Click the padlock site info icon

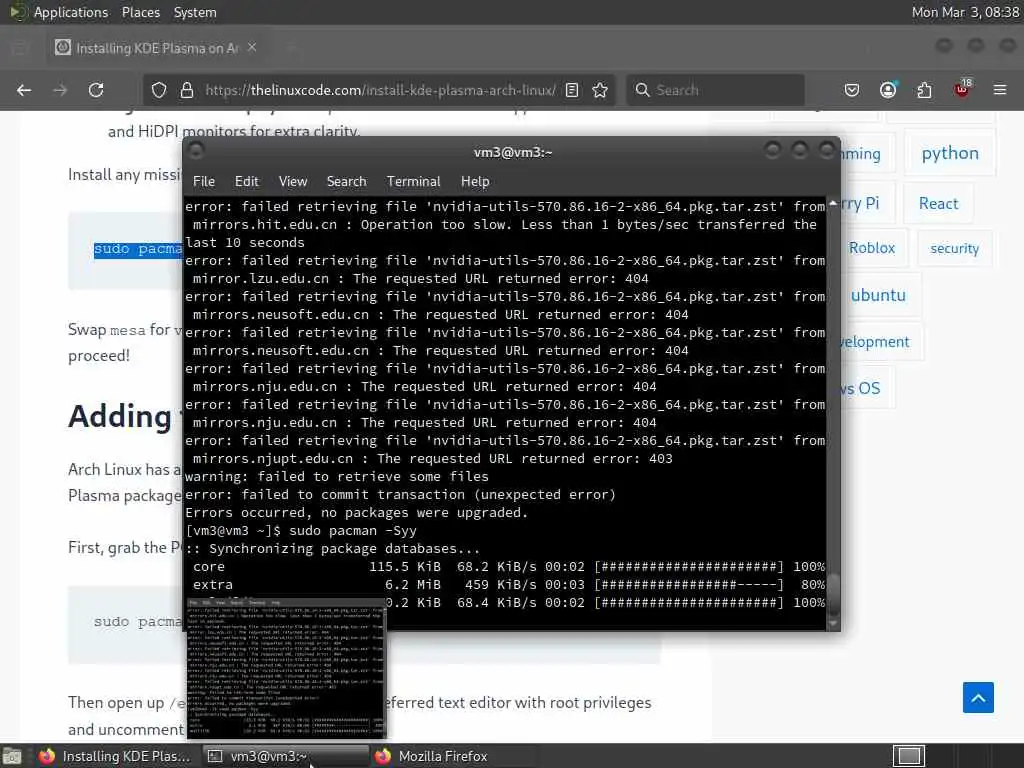187,90
